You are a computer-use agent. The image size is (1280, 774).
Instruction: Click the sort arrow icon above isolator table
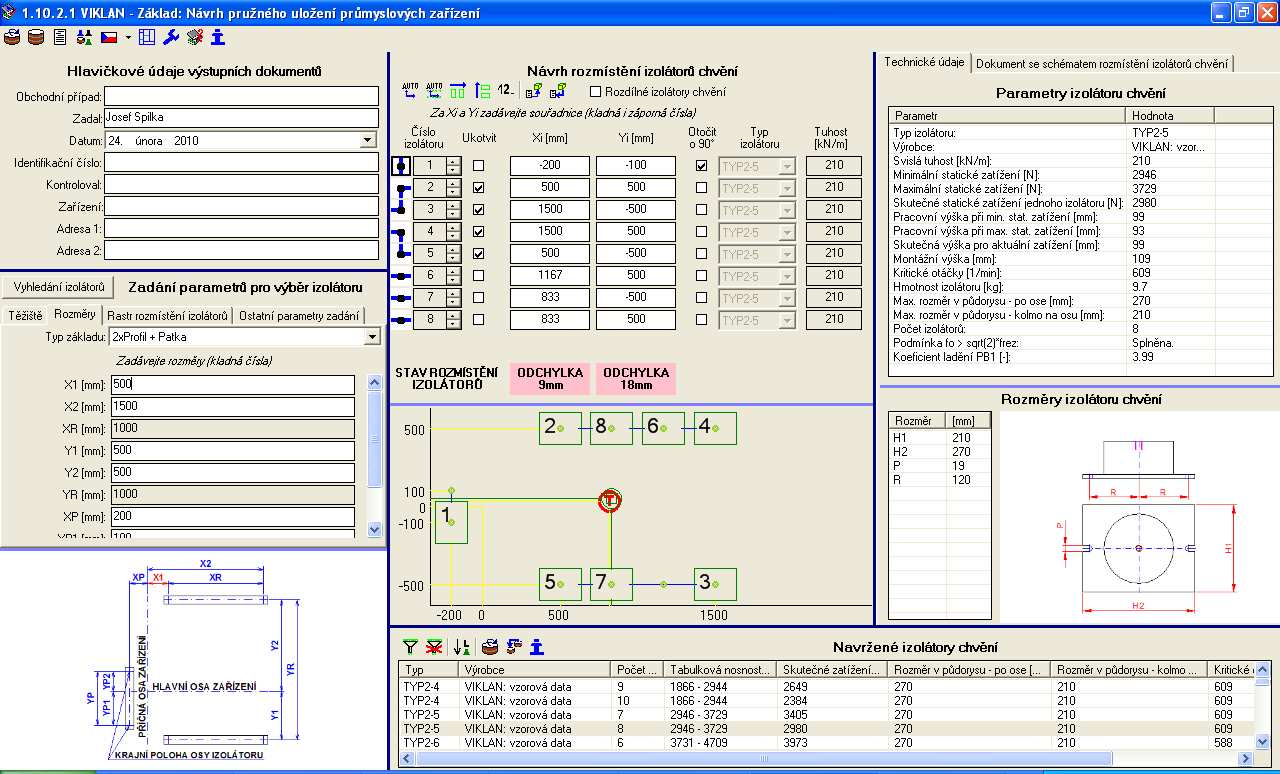[x=461, y=647]
